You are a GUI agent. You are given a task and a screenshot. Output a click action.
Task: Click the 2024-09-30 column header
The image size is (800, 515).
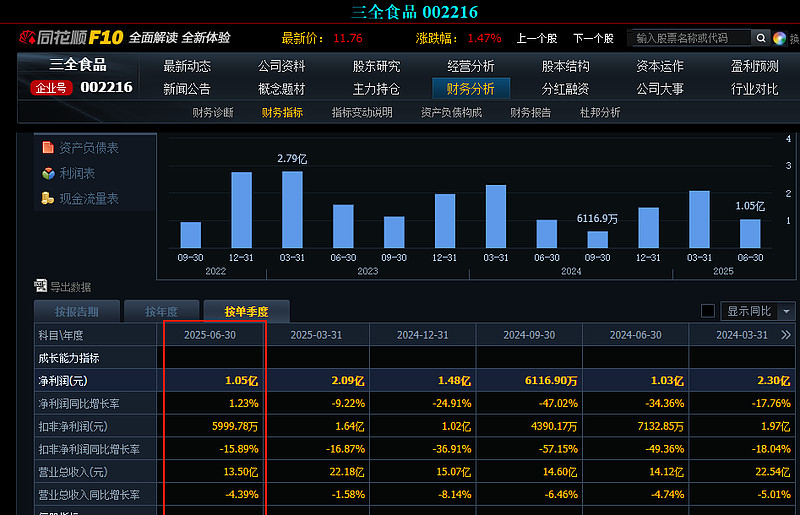[x=529, y=335]
